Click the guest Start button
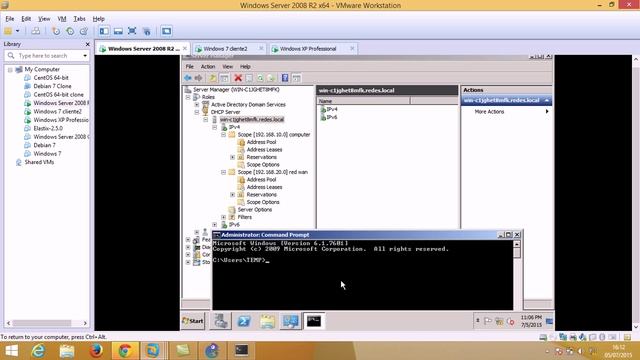Screen dimensions: 640x360 (x=193, y=321)
